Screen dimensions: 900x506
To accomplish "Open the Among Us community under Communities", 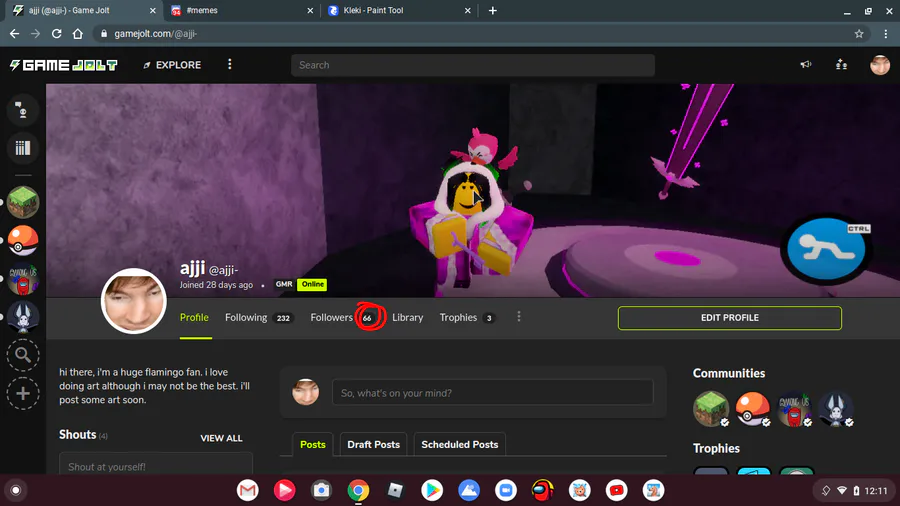I will point(794,408).
